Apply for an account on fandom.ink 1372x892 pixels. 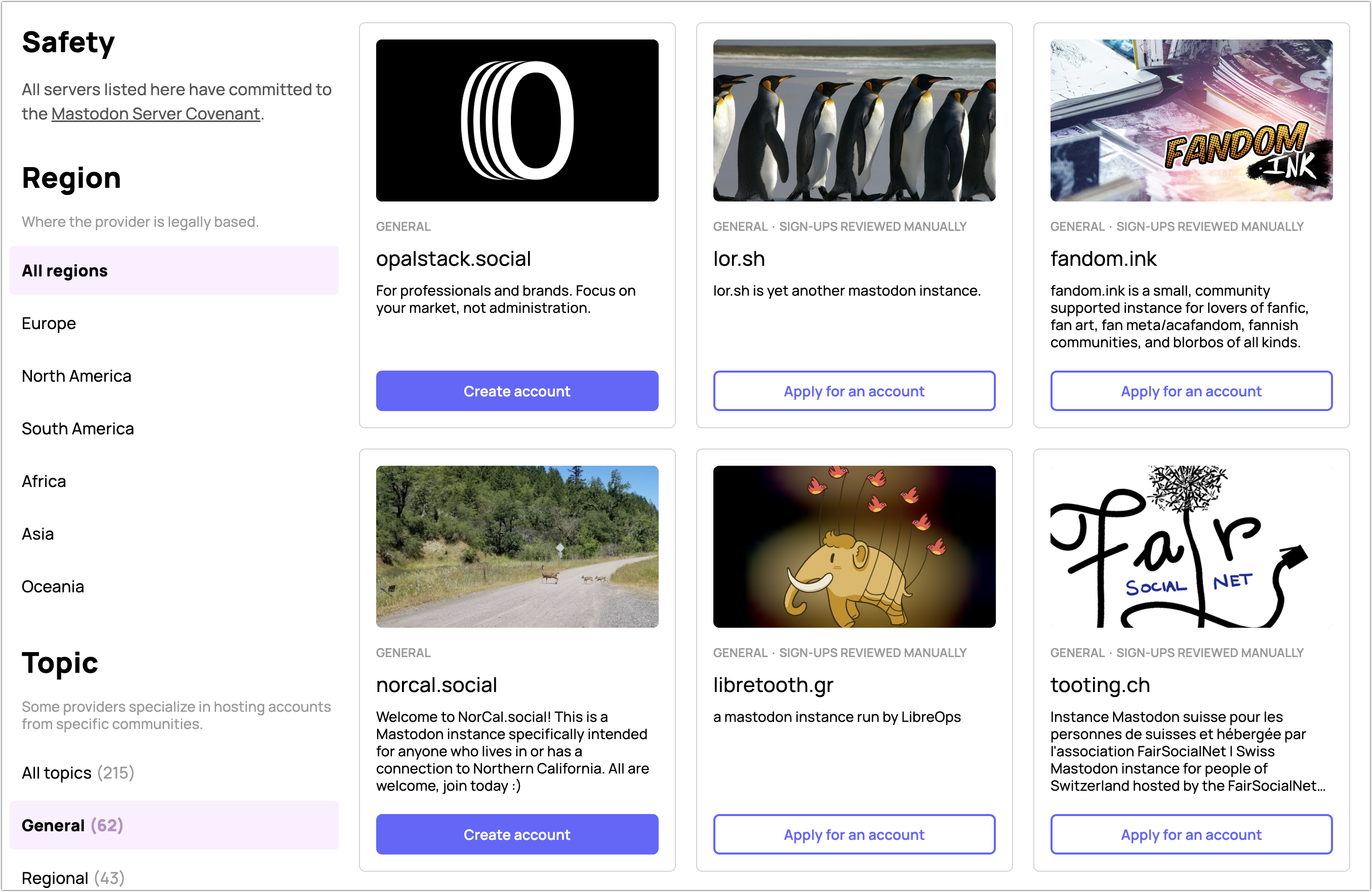[1190, 391]
